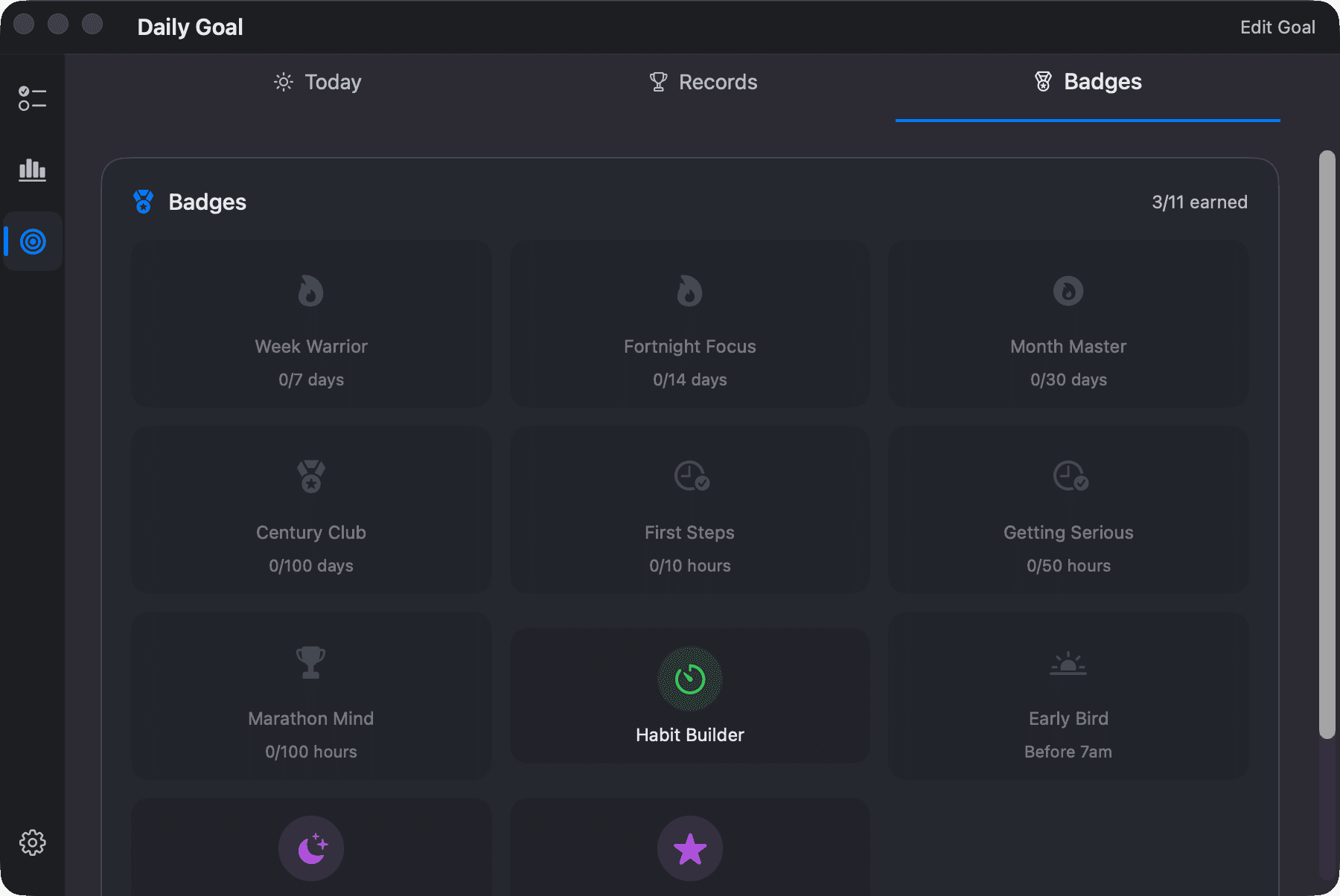Switch to the Records tab

[x=703, y=82]
